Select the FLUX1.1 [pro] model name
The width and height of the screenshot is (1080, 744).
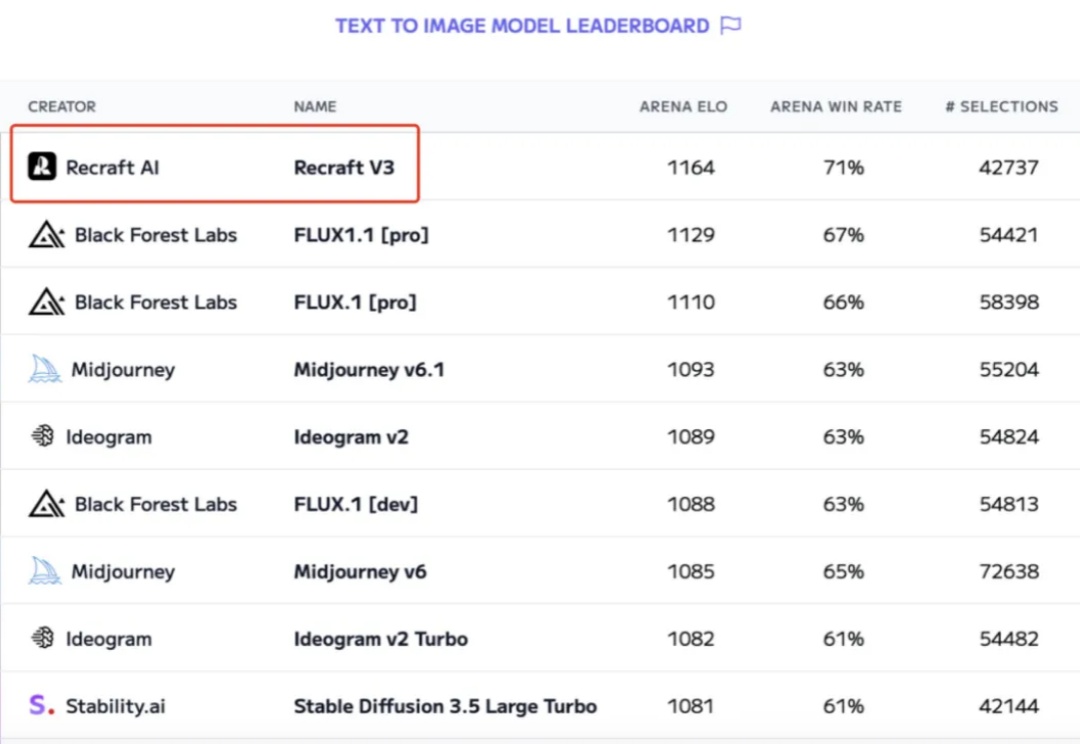[x=361, y=235]
